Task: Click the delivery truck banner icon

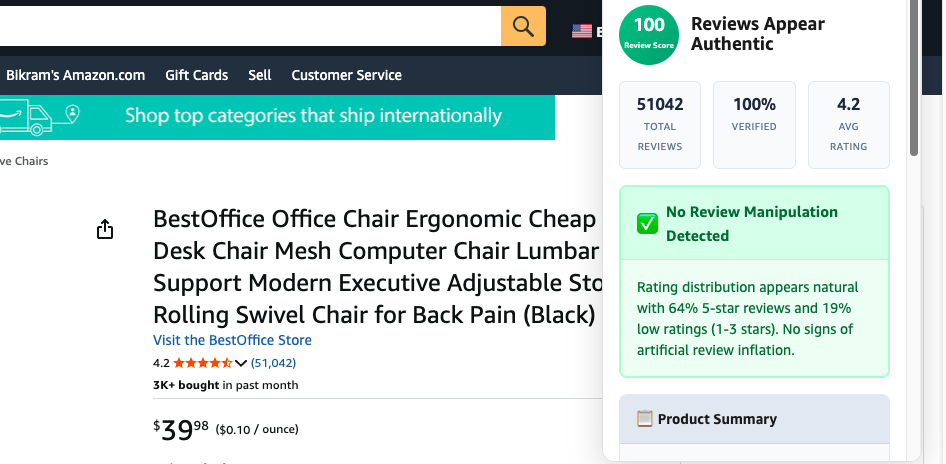Action: (x=39, y=118)
